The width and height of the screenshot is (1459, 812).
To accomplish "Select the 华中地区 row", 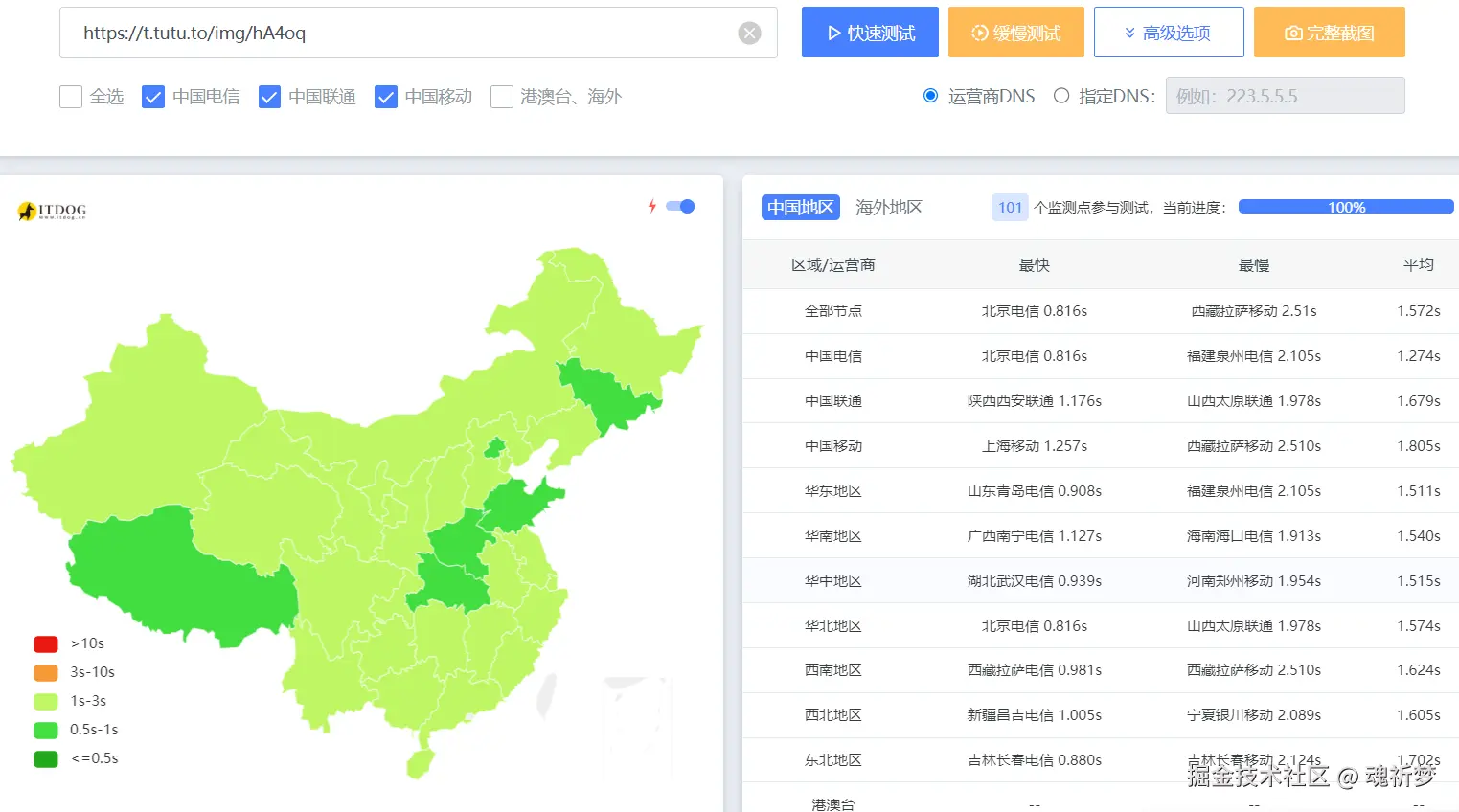I will [x=1101, y=581].
